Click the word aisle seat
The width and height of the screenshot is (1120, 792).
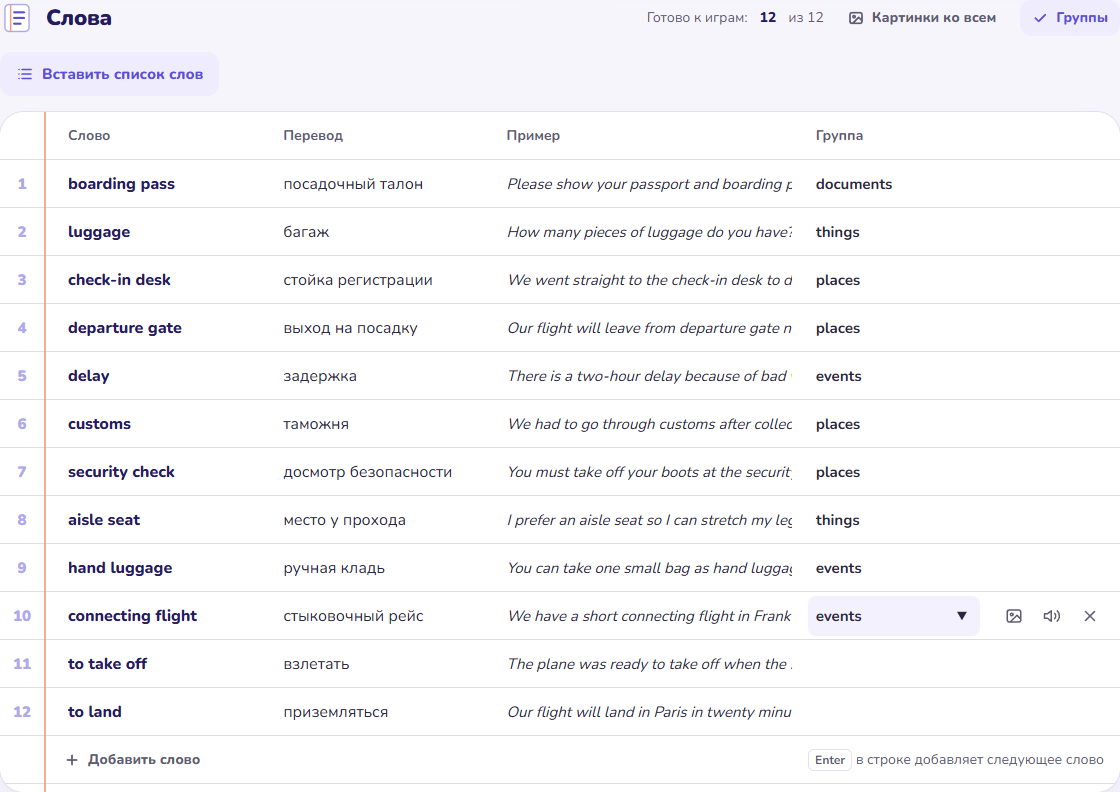pos(104,520)
